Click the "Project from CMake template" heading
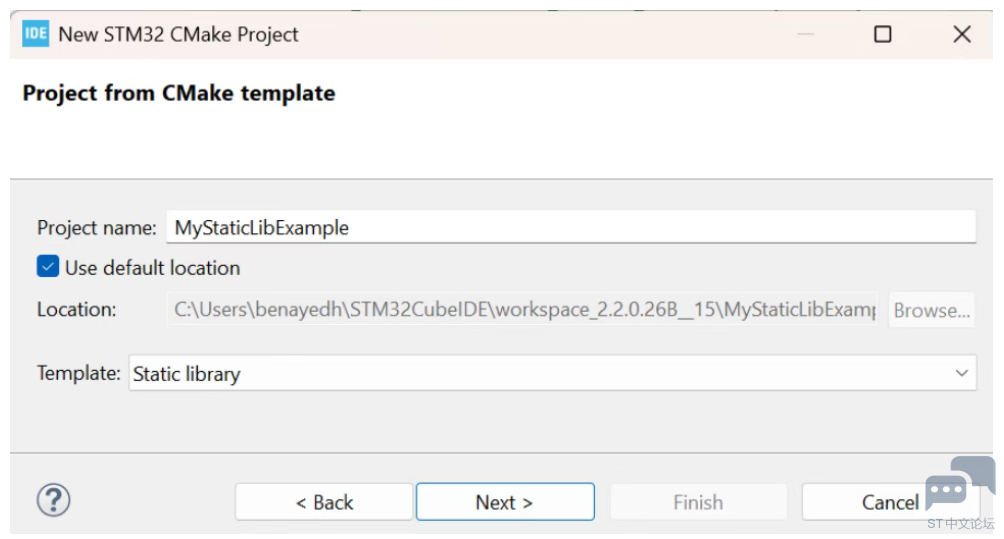The height and width of the screenshot is (539, 1004). 179,93
